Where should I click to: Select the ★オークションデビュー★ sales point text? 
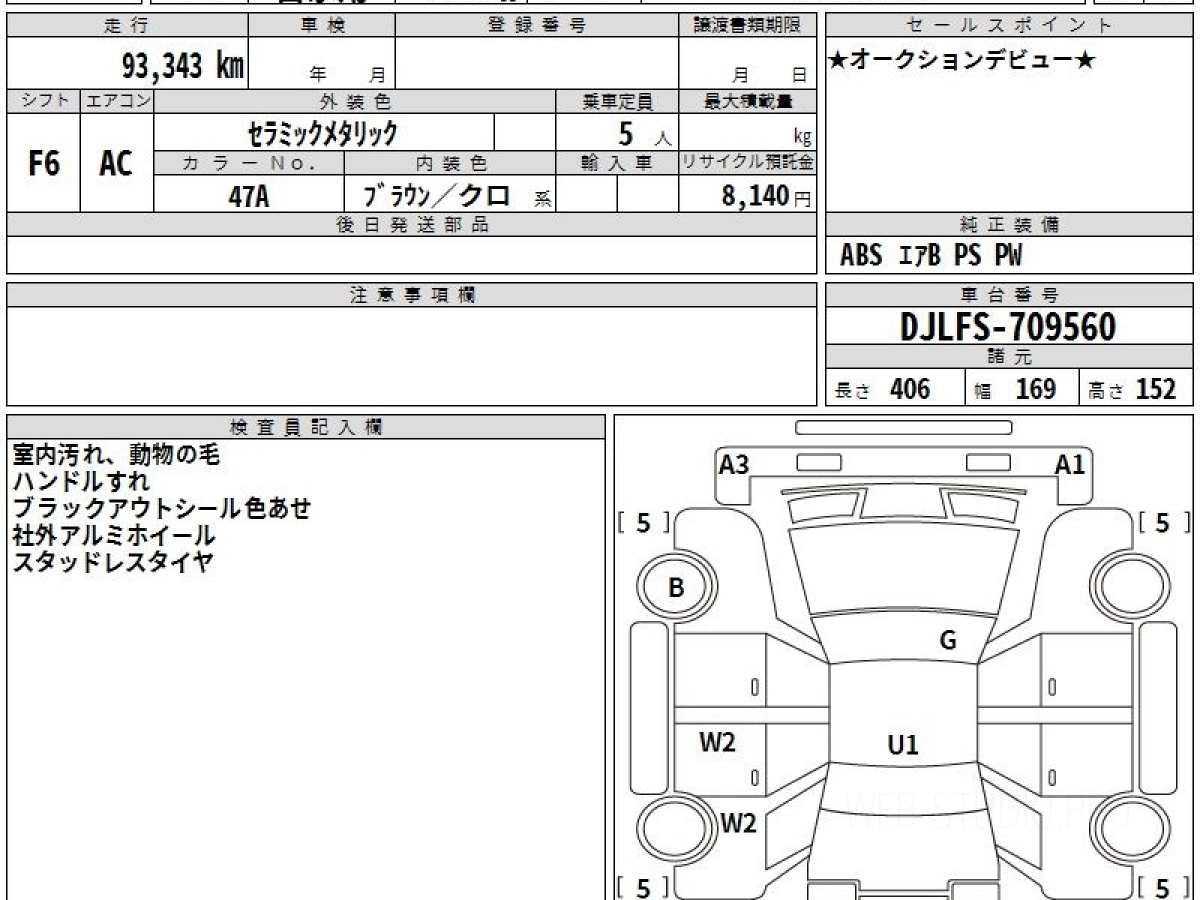(x=962, y=60)
